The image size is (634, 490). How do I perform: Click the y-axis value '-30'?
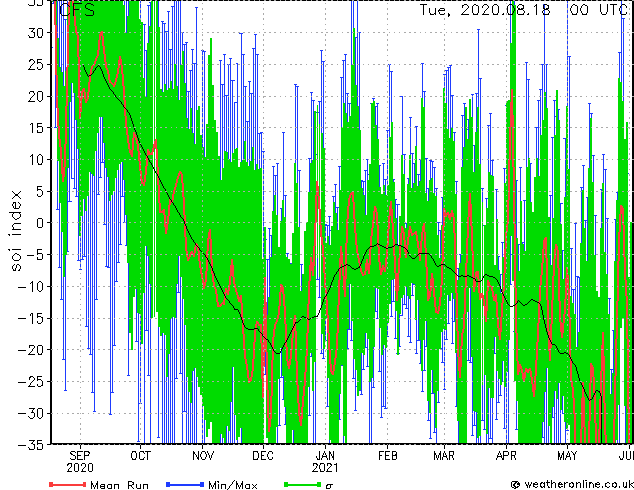click(x=31, y=414)
